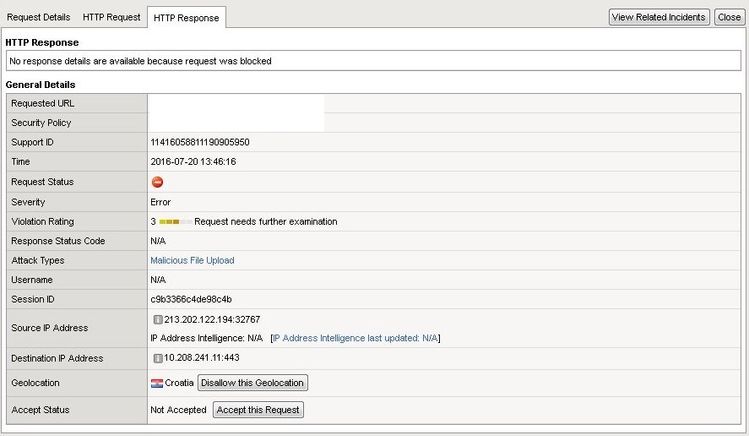This screenshot has height=436, width=749.
Task: Click the icon beside the source IP address
Action: 157,319
